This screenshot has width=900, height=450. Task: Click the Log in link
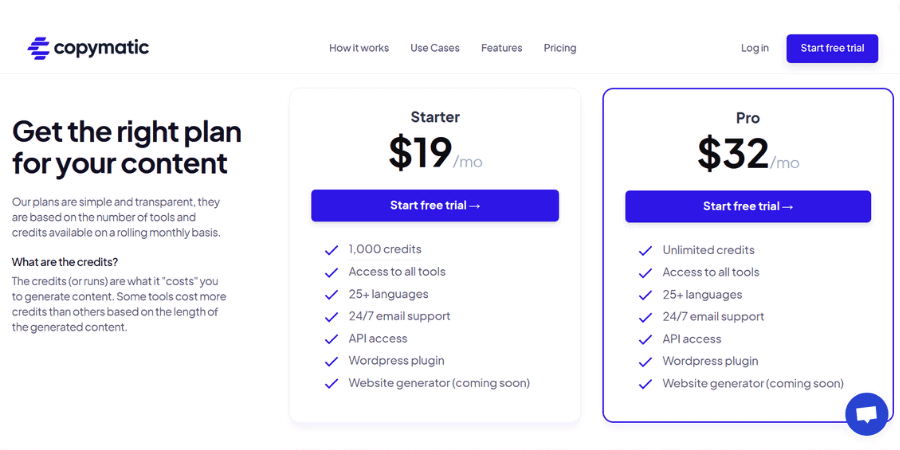755,48
